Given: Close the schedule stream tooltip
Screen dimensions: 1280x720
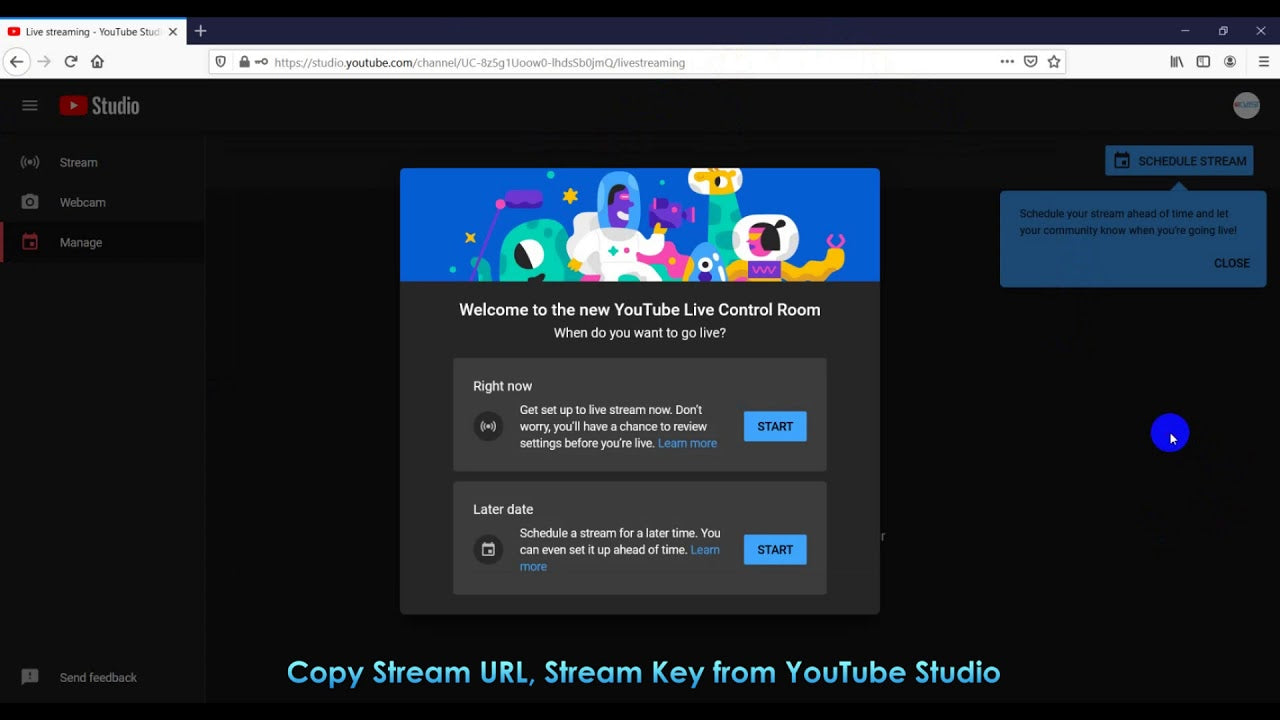Looking at the screenshot, I should pos(1231,263).
